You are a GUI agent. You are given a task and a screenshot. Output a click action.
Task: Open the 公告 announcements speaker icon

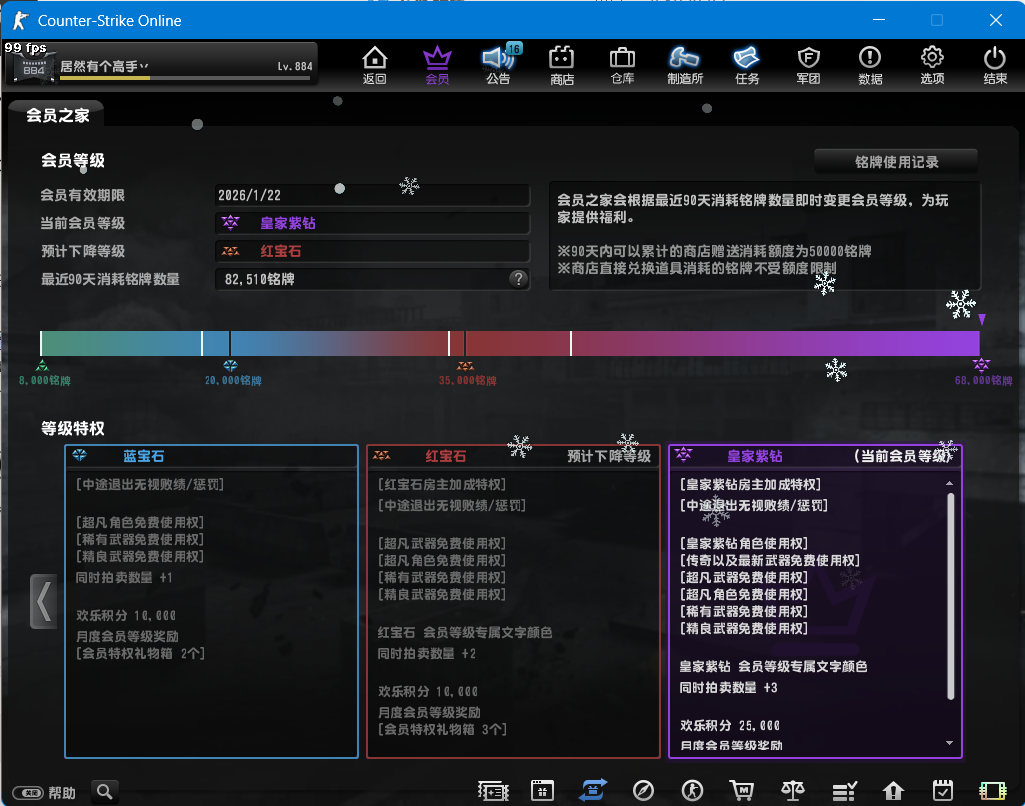click(x=498, y=64)
